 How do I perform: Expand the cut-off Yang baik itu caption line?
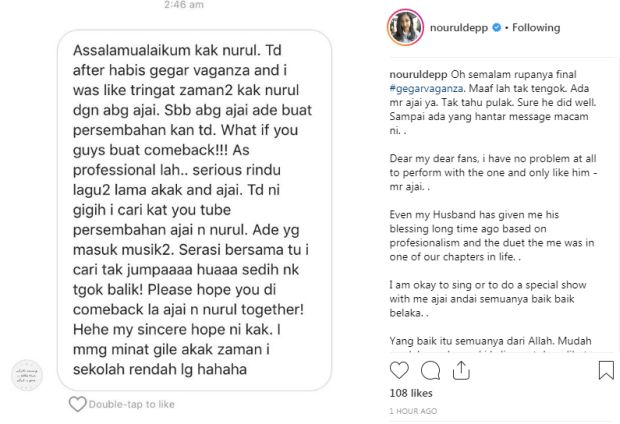click(x=490, y=341)
